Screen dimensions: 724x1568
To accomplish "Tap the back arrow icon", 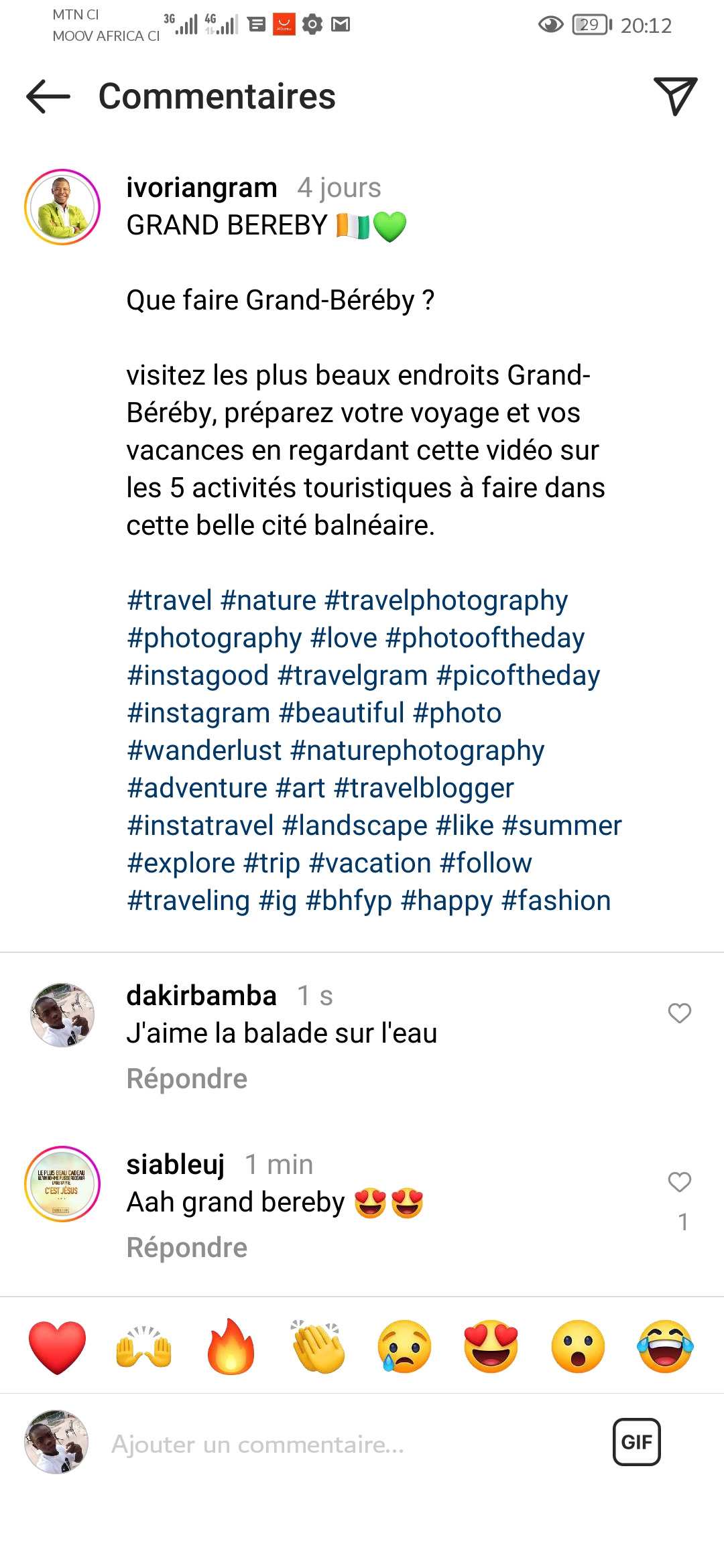I will 48,96.
